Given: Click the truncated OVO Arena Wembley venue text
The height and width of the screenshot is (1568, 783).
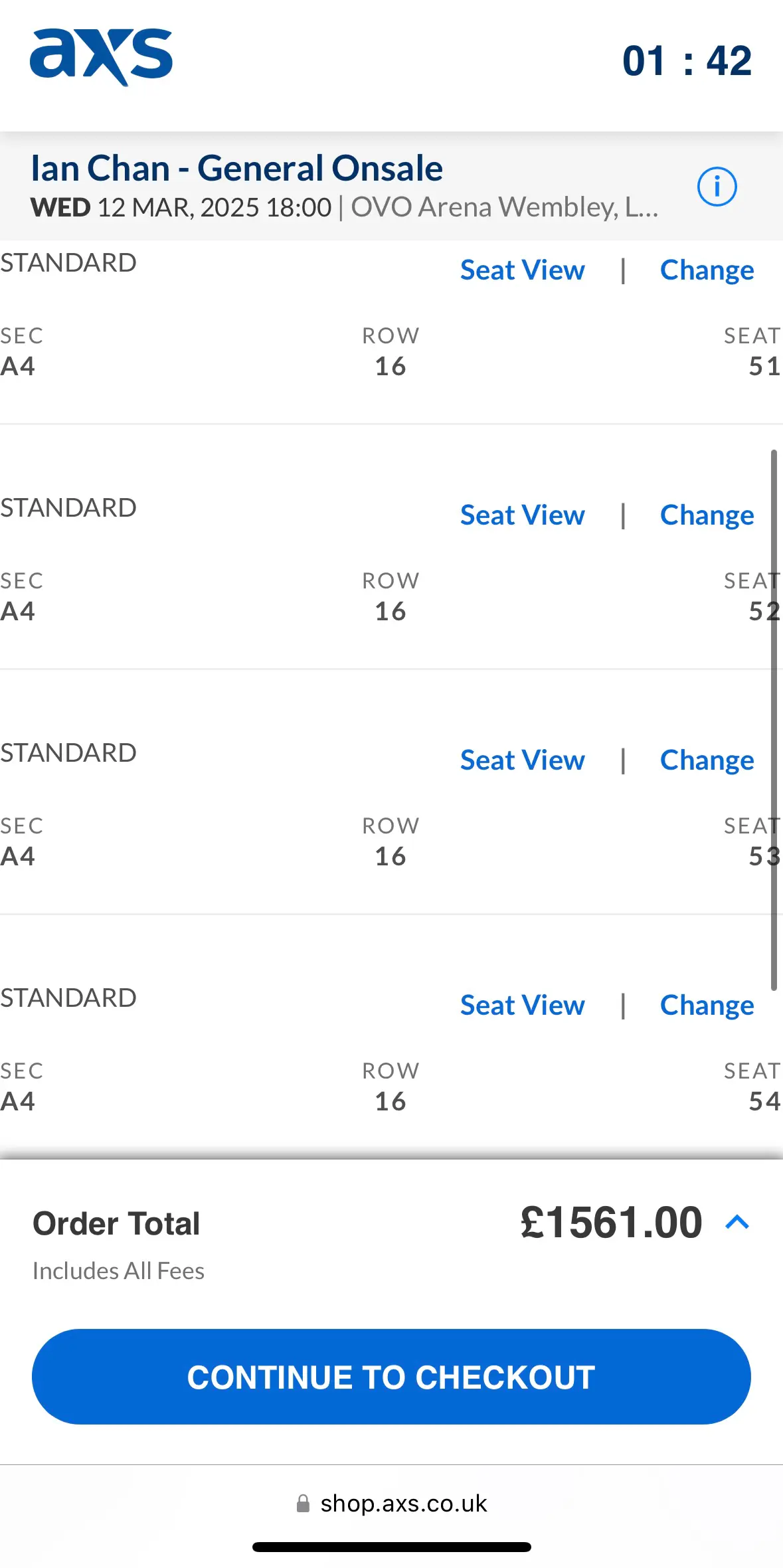Looking at the screenshot, I should 504,207.
